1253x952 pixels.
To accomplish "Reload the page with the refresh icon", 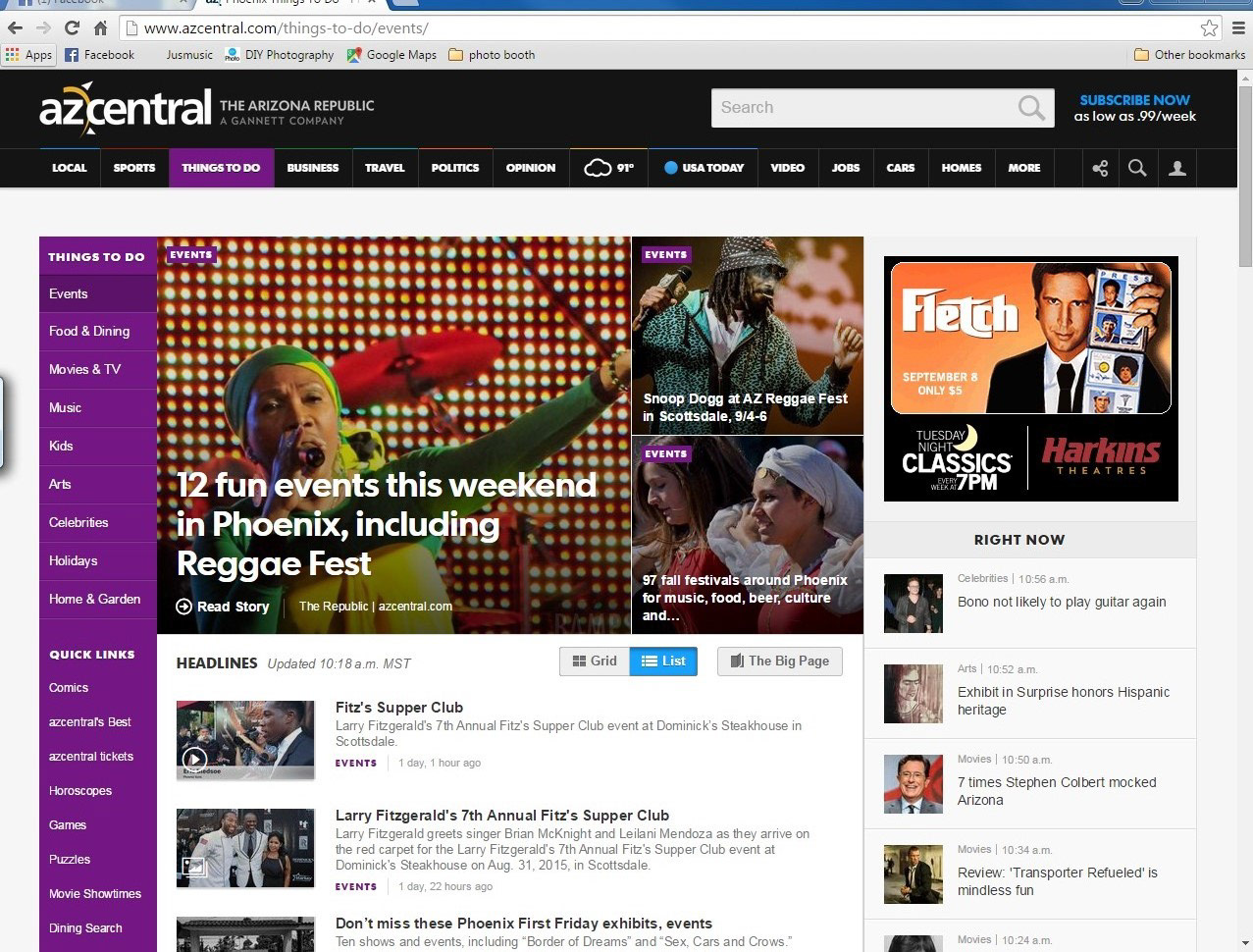I will pos(72,27).
